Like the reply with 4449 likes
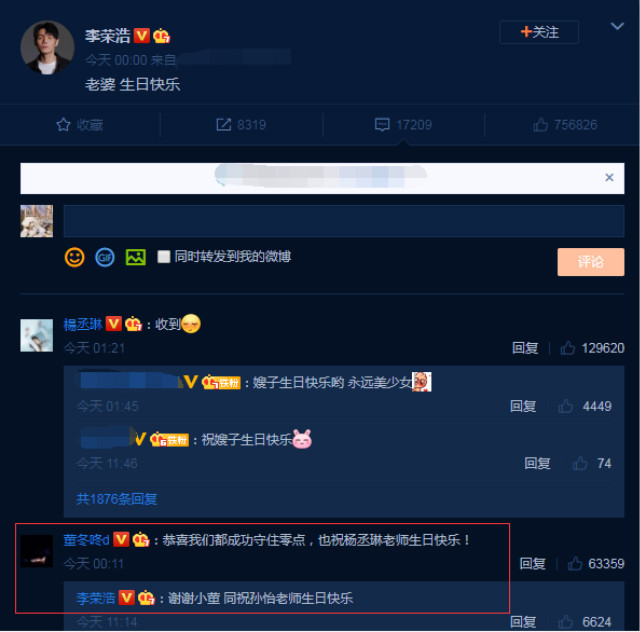Screen dimensions: 640x632 565,406
